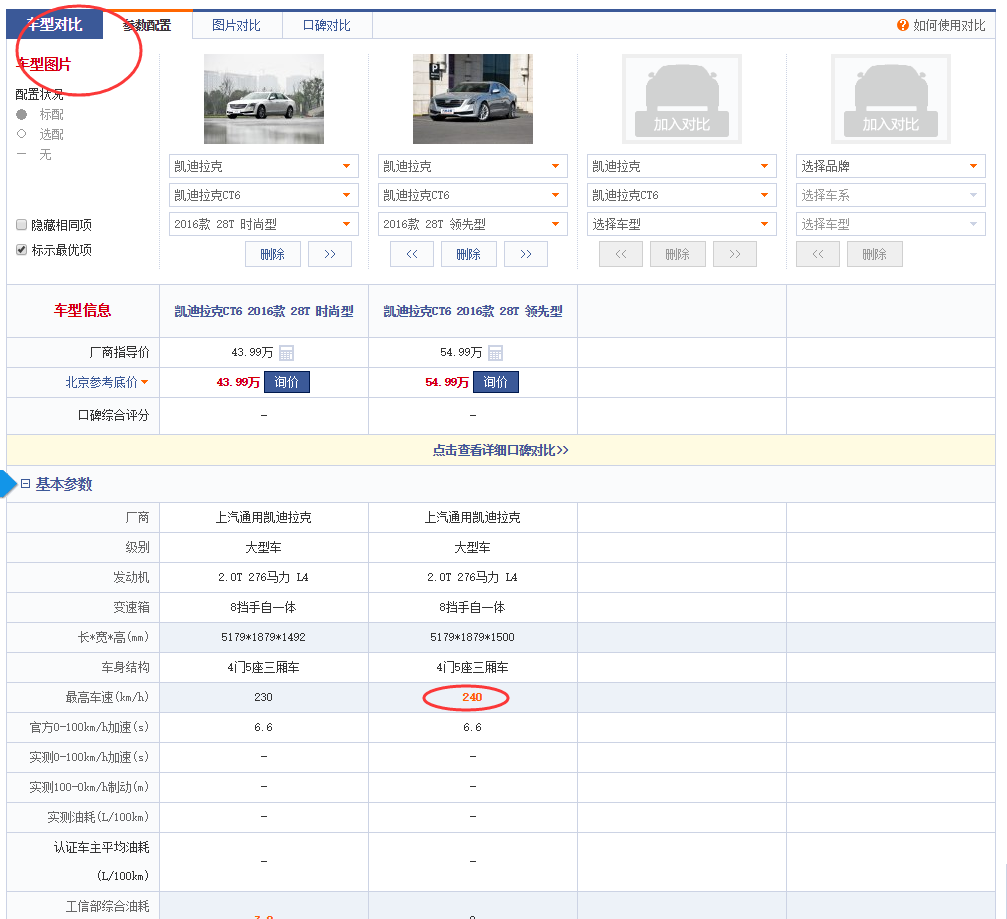Enable the 隐藏相同项 checkbox
Image resolution: width=1007 pixels, height=919 pixels.
(22, 225)
